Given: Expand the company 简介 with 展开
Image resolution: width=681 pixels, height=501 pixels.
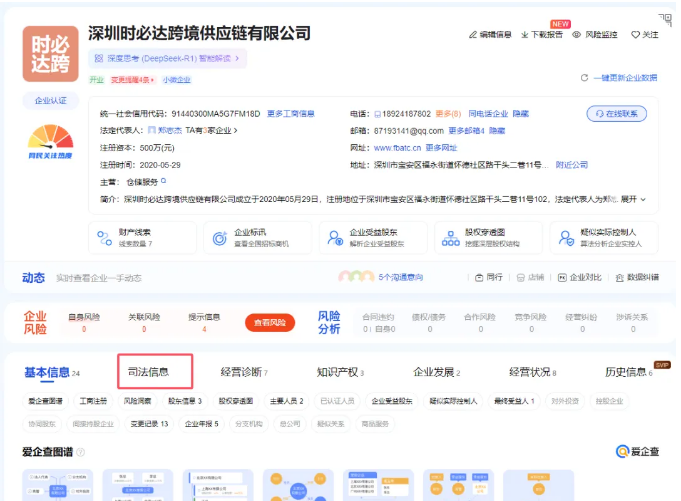Looking at the screenshot, I should (x=633, y=199).
